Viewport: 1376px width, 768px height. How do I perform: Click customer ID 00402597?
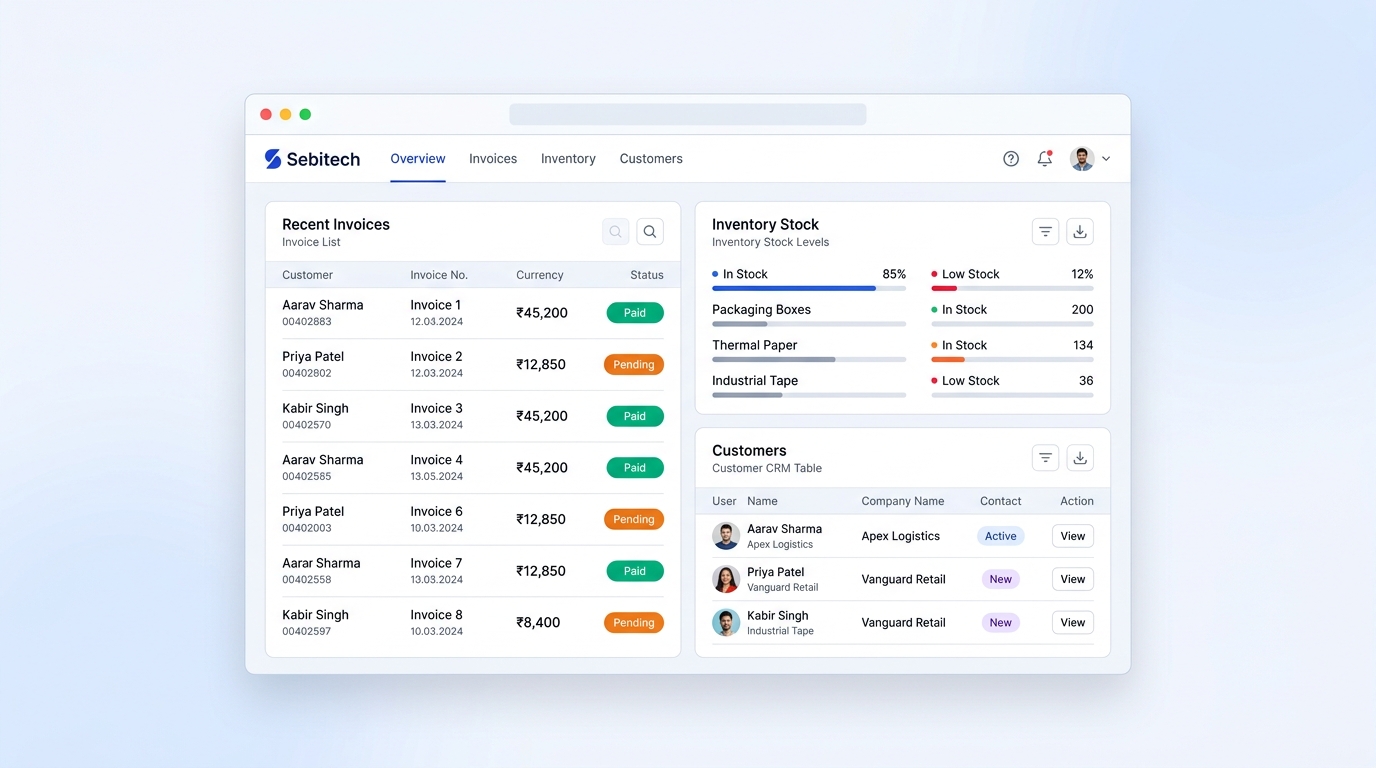(307, 632)
